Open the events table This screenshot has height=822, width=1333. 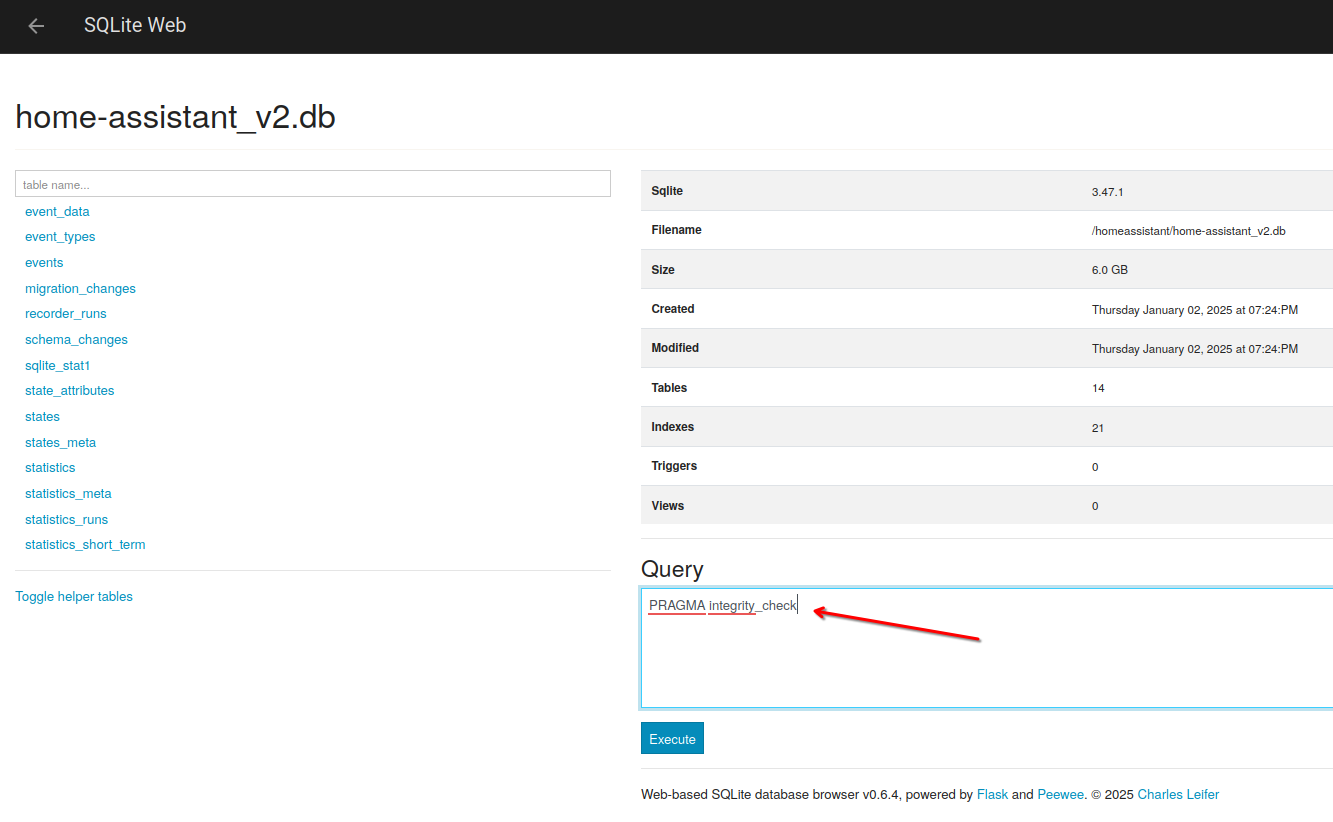click(x=44, y=263)
